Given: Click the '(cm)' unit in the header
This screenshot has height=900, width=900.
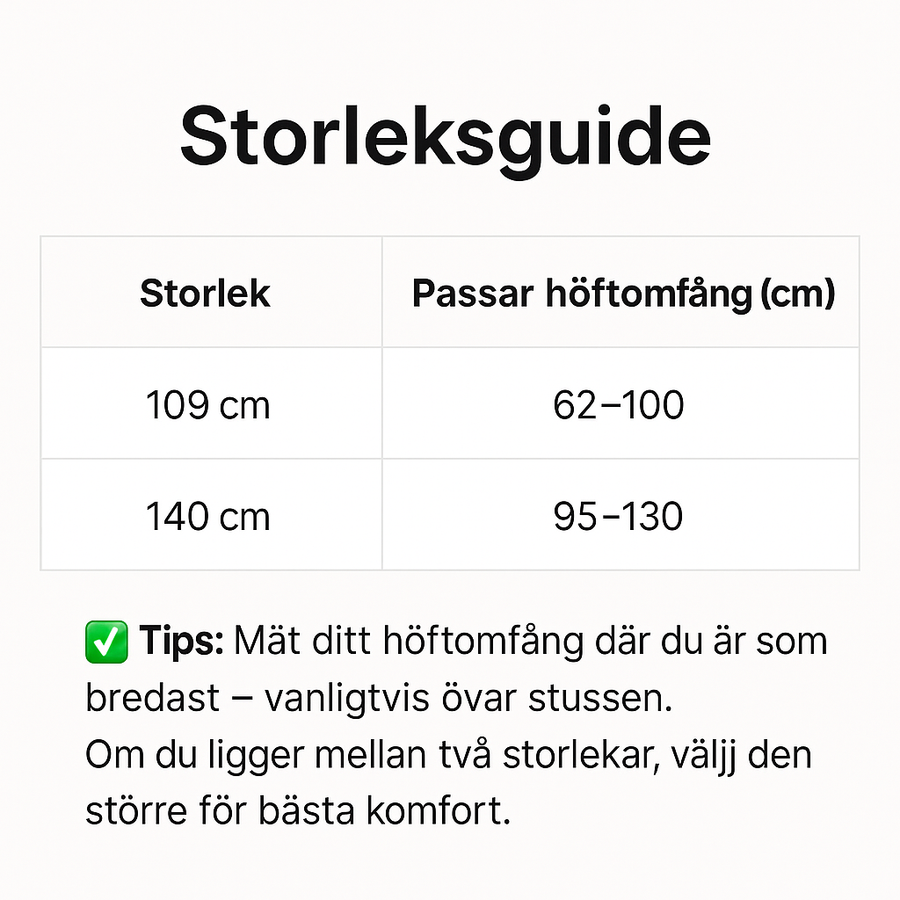Looking at the screenshot, I should [x=798, y=294].
